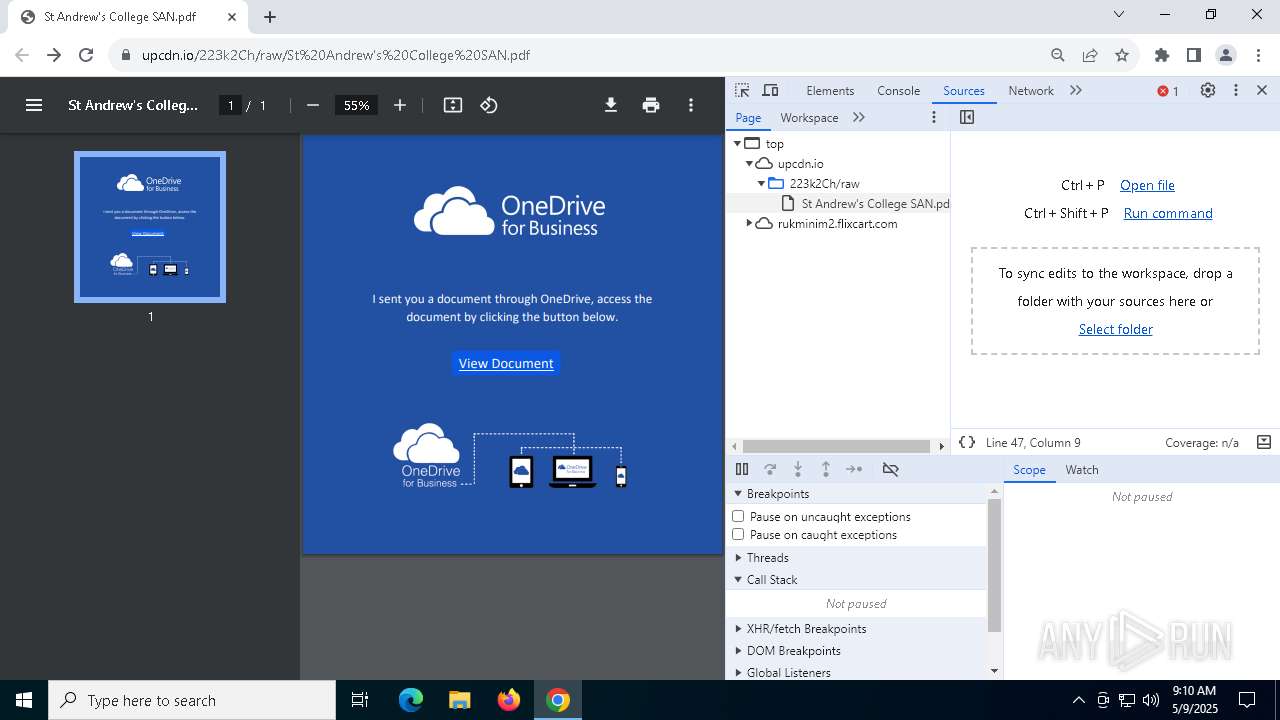Zoom in the PDF with plus button

click(400, 105)
